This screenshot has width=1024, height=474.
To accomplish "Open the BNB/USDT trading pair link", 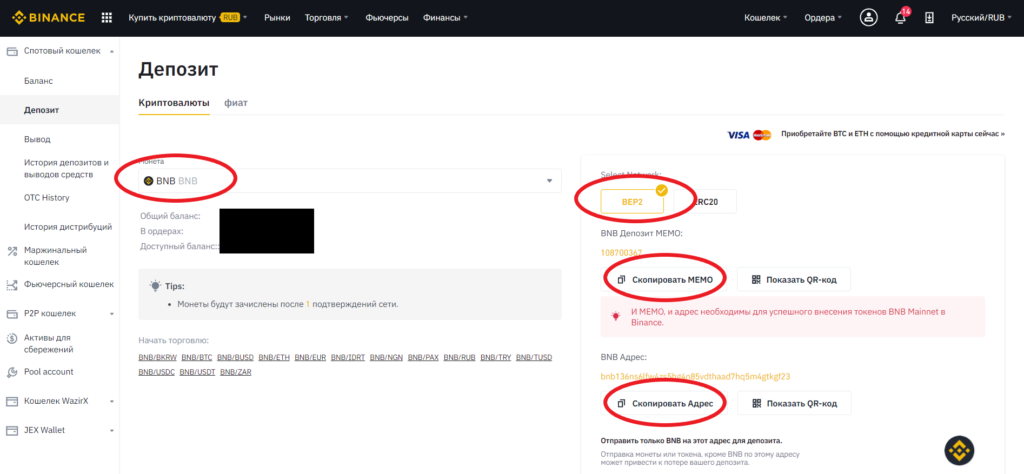I will (x=197, y=372).
